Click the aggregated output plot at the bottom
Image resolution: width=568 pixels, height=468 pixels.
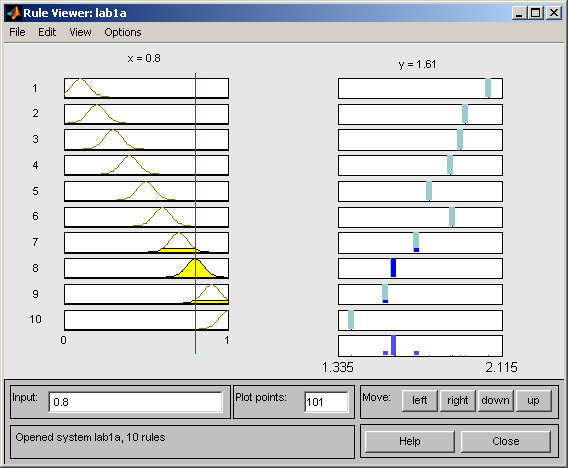coord(421,346)
